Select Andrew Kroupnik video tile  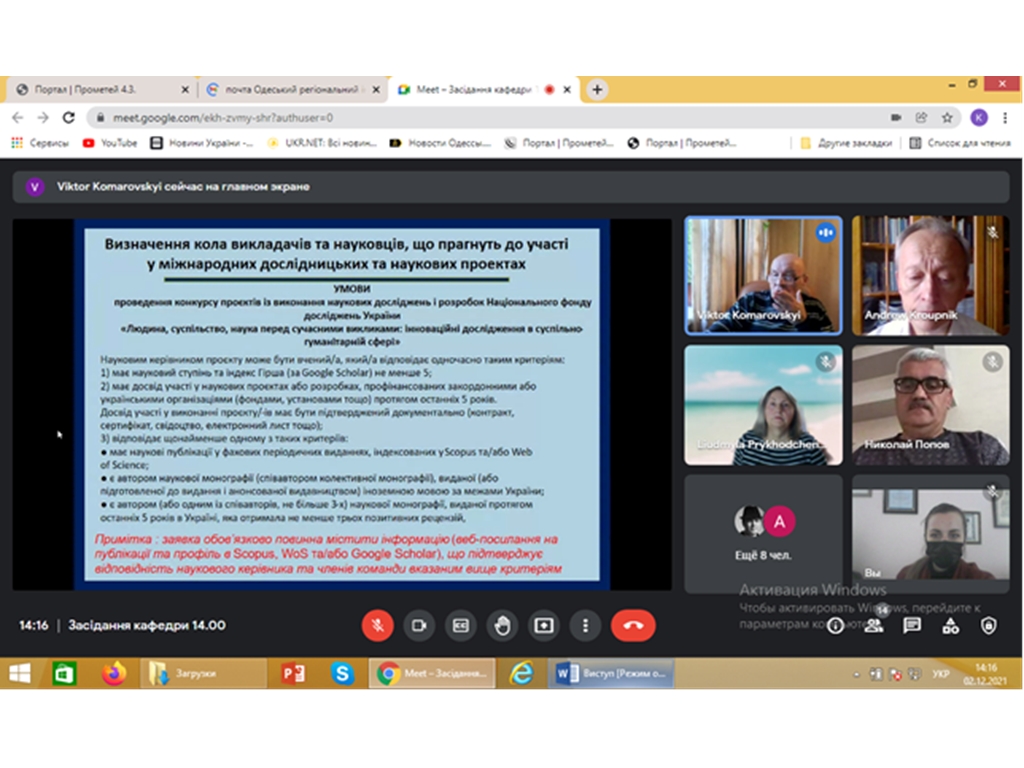point(931,276)
